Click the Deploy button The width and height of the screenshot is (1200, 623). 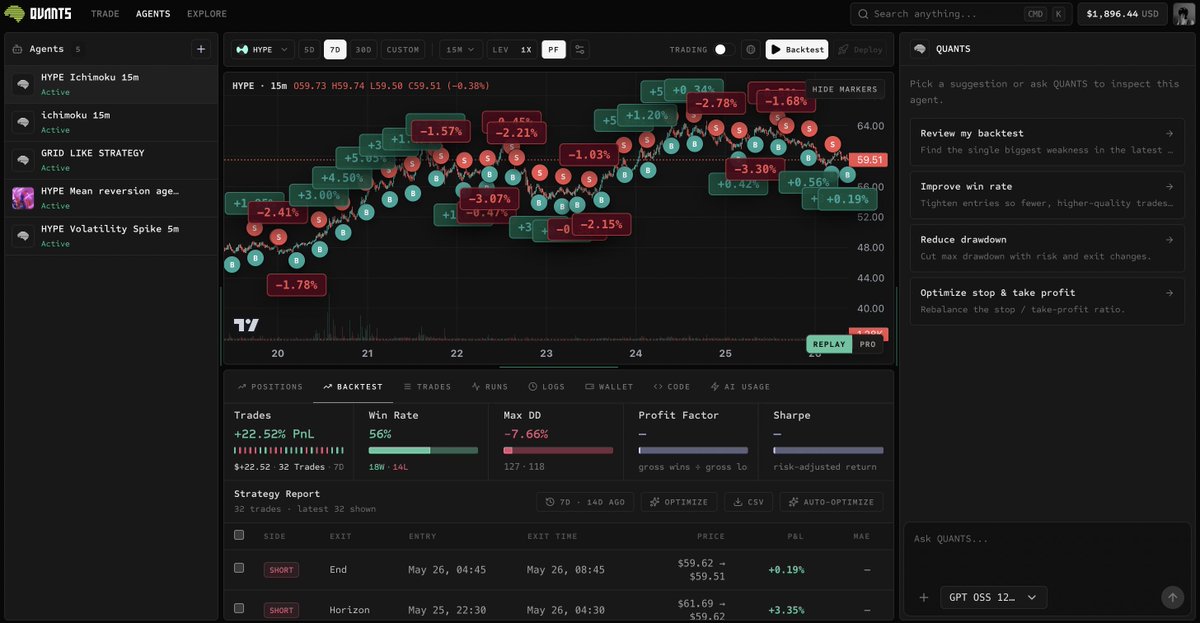[860, 49]
